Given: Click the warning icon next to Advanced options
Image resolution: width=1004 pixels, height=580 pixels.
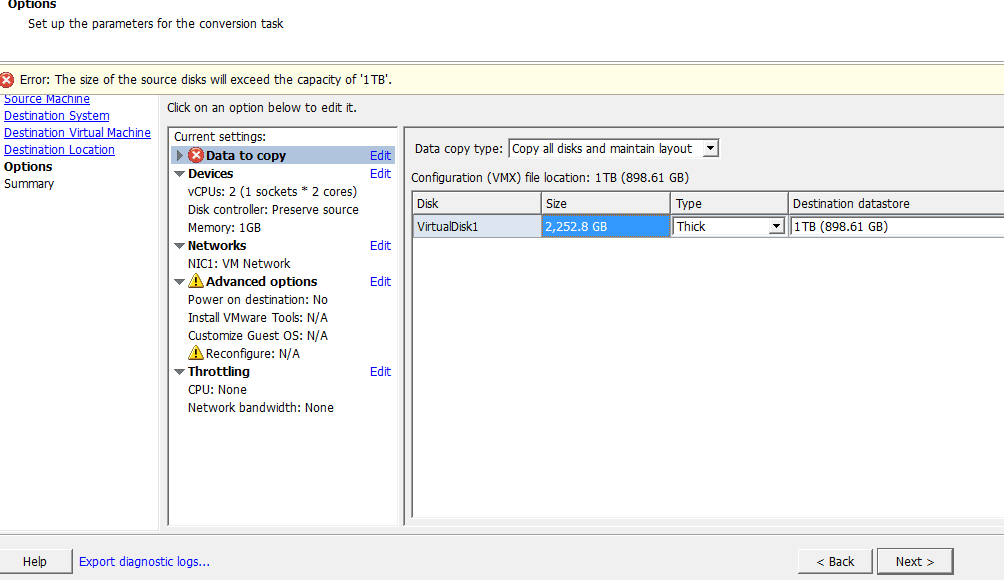Looking at the screenshot, I should click(x=196, y=281).
